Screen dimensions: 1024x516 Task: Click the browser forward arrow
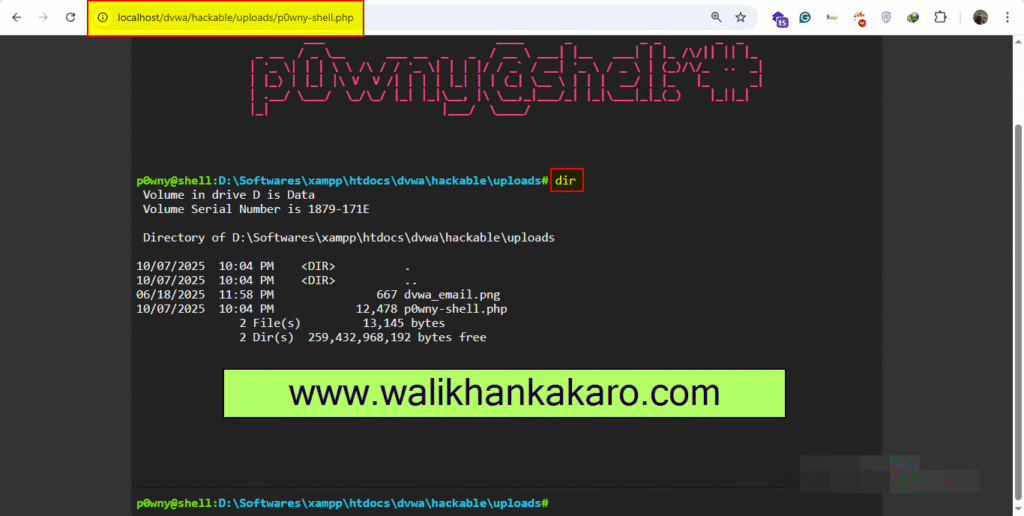43,17
